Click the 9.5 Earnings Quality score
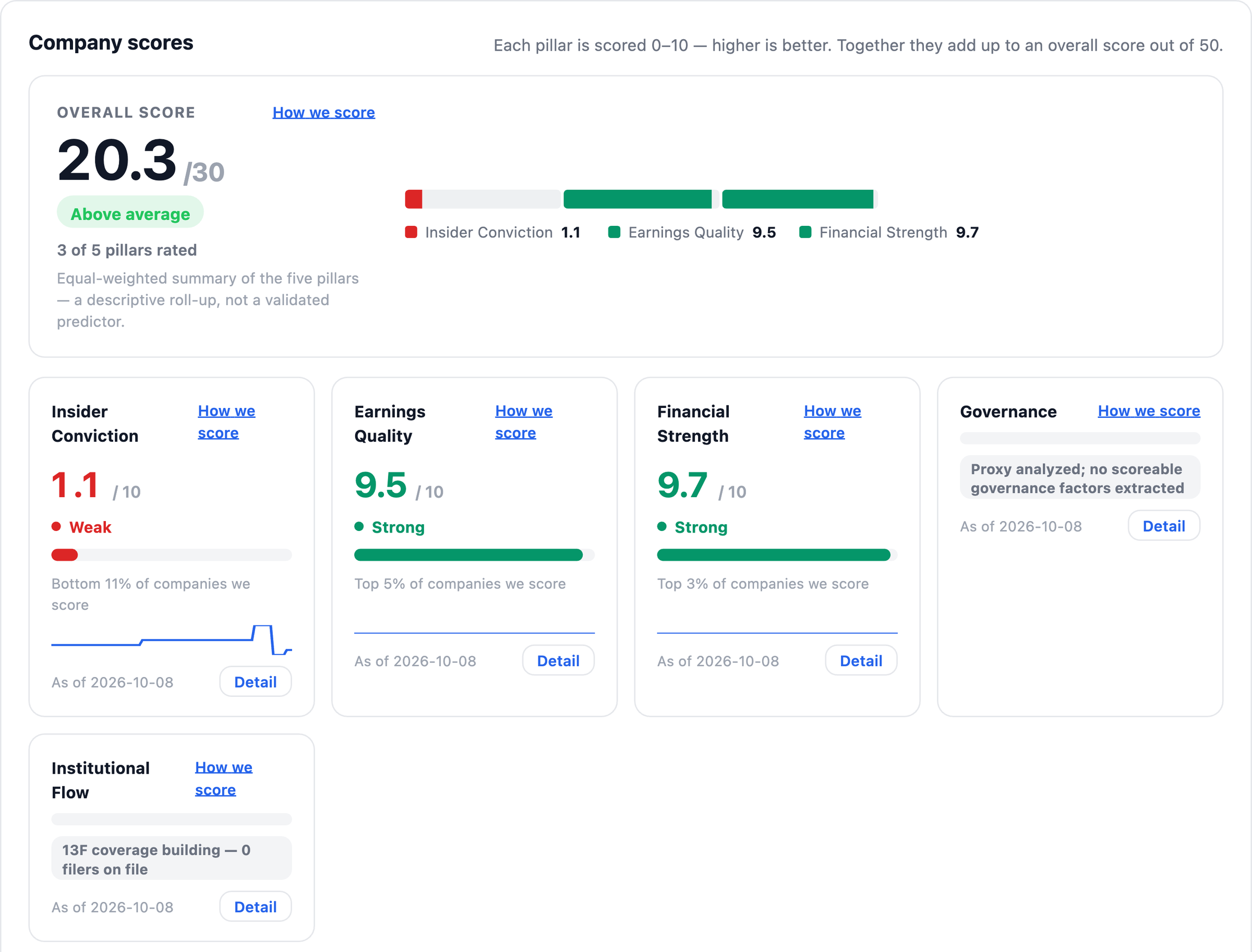 [x=381, y=486]
